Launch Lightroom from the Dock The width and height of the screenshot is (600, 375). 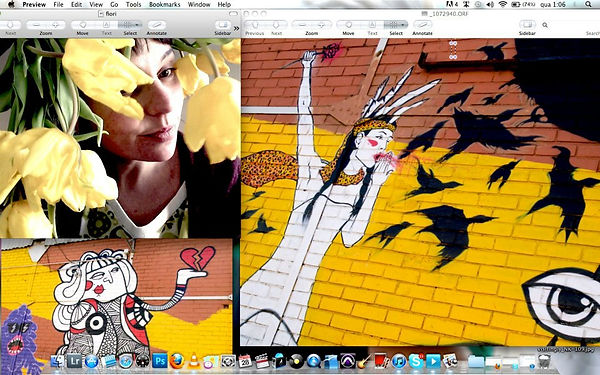coord(74,361)
